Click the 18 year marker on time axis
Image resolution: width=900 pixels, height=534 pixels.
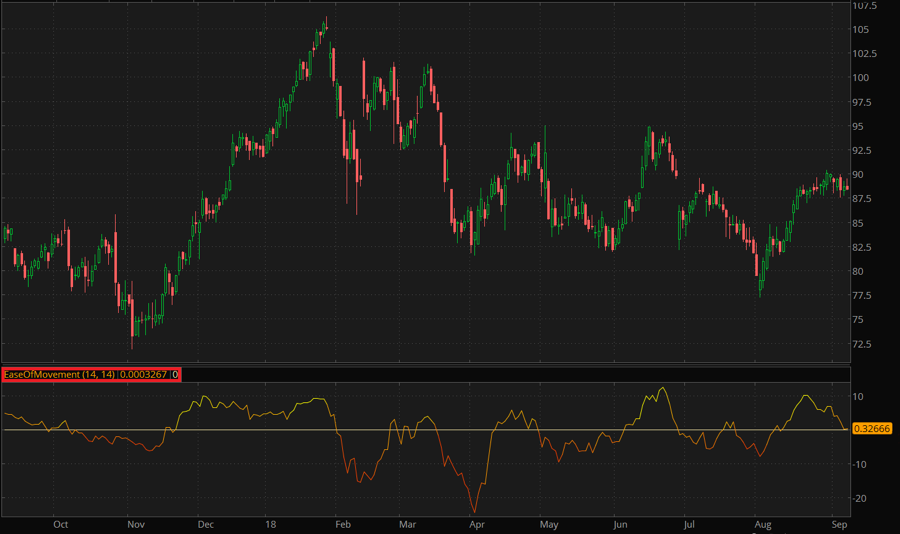pyautogui.click(x=272, y=523)
